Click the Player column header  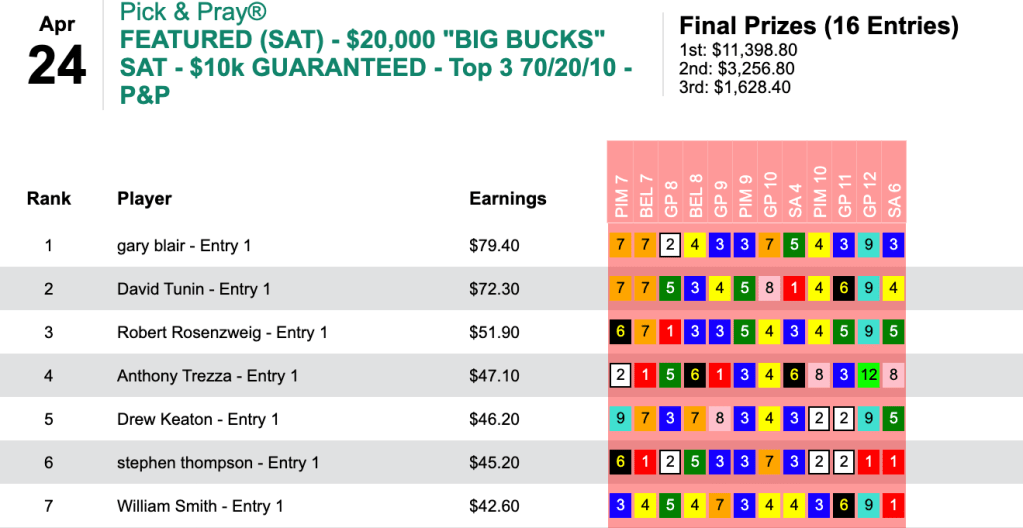[145, 198]
